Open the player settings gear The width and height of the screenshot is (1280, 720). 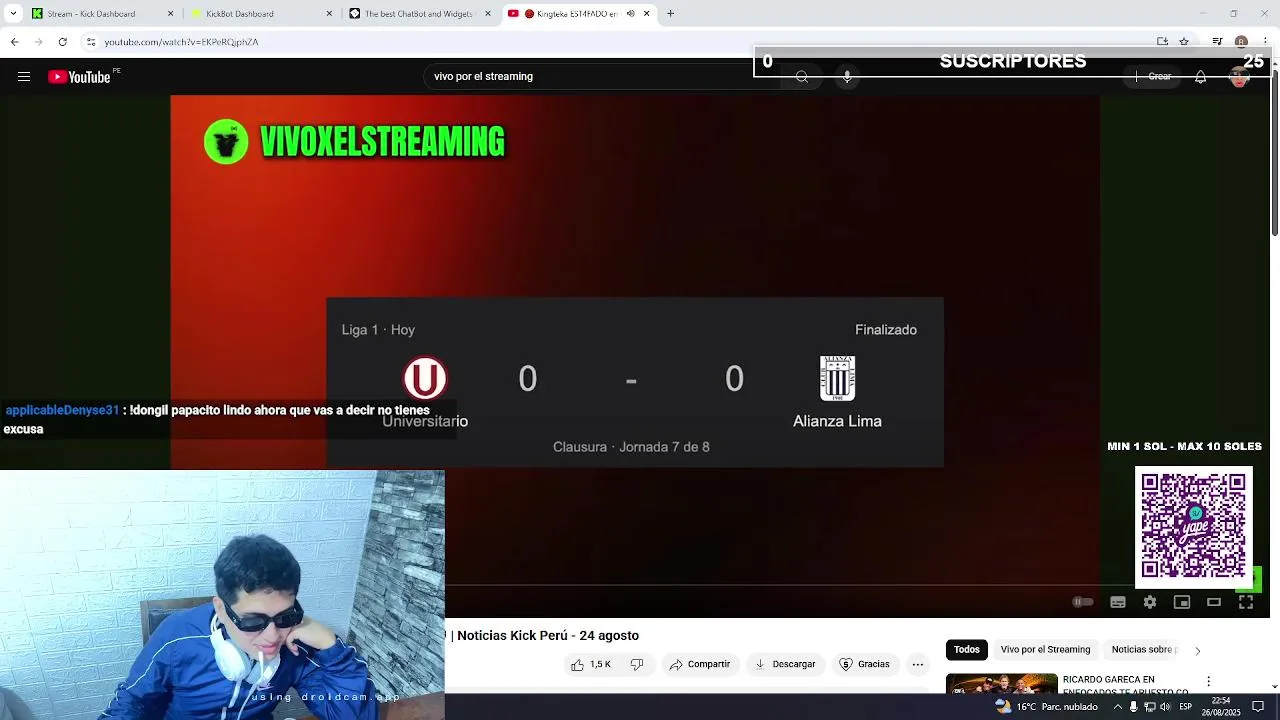1150,602
